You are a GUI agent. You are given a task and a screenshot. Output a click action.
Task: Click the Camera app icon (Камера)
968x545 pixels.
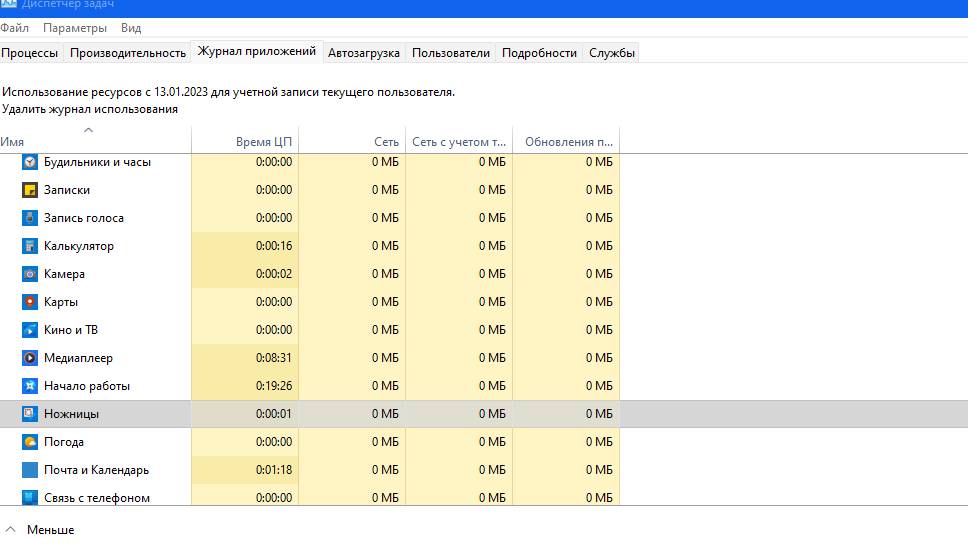pos(30,273)
